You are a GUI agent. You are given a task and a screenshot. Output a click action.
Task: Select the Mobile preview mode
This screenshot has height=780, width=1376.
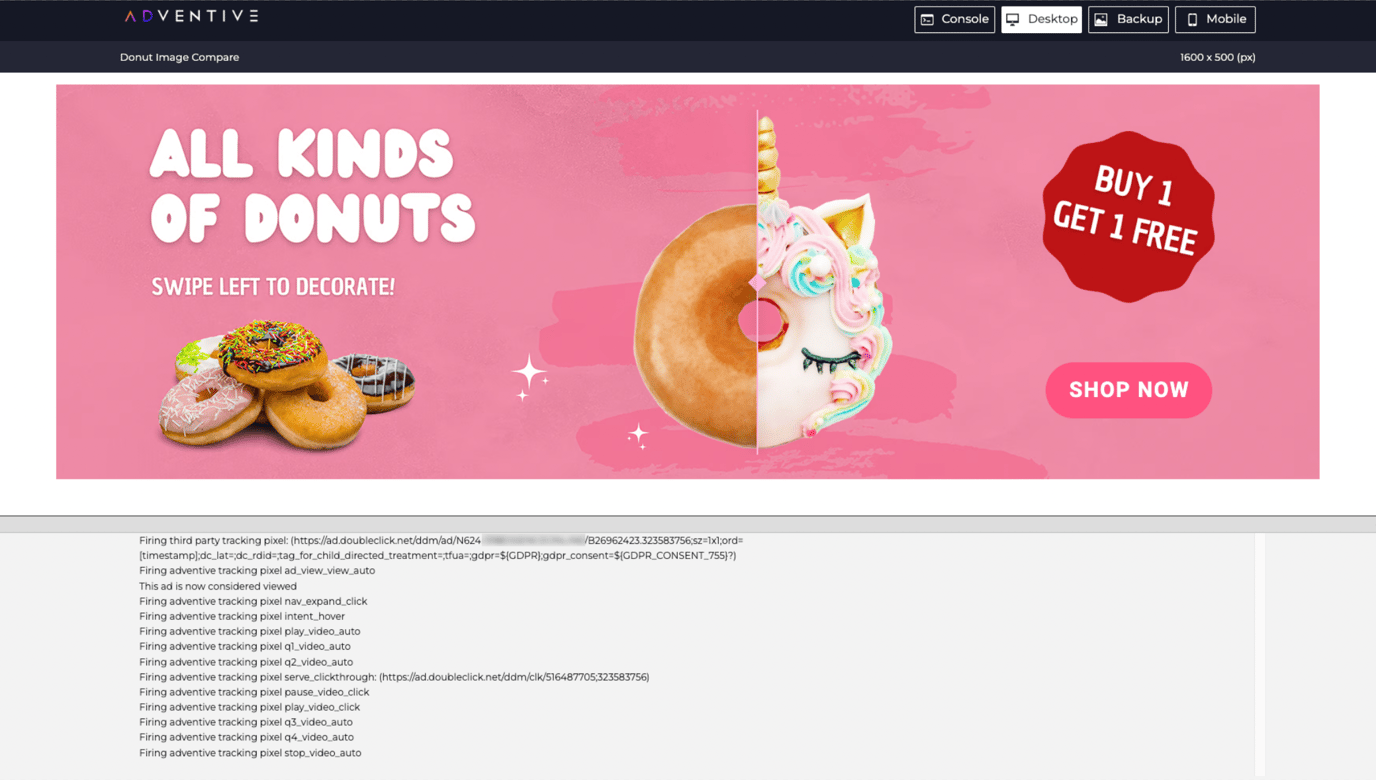(1215, 19)
